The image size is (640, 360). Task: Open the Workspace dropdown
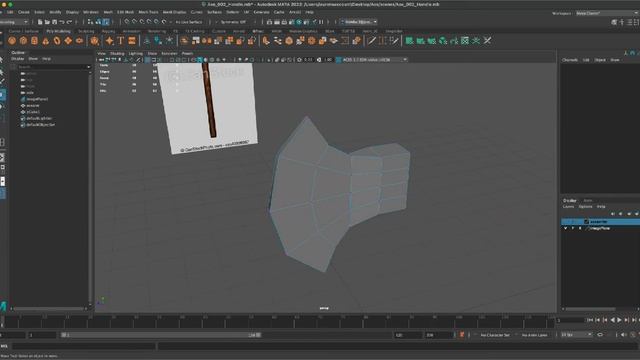pyautogui.click(x=607, y=13)
